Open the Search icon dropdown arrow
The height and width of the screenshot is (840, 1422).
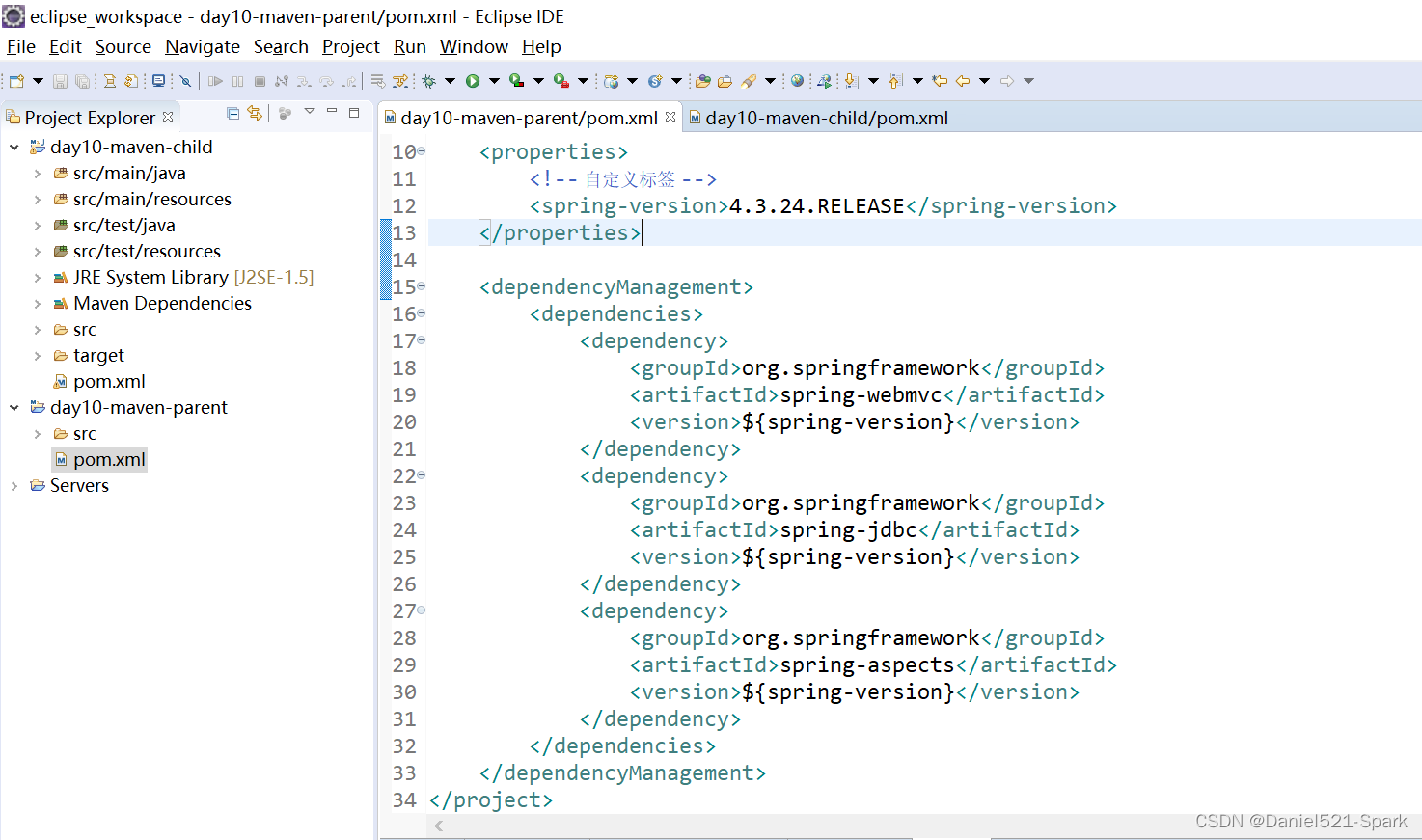coord(770,81)
